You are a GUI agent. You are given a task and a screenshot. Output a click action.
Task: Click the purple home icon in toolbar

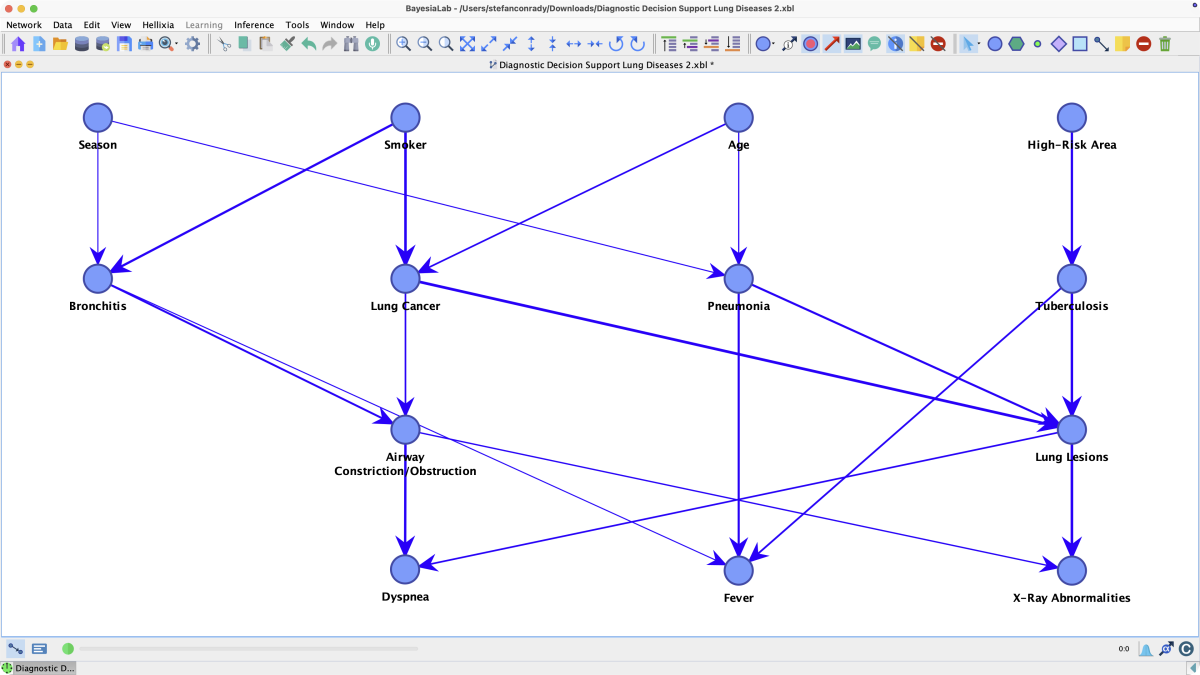pyautogui.click(x=18, y=44)
